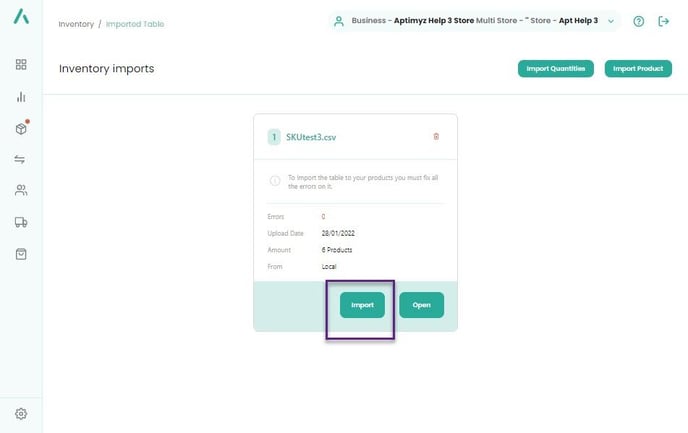Select the inventory box icon
This screenshot has width=688, height=433.
coord(21,129)
